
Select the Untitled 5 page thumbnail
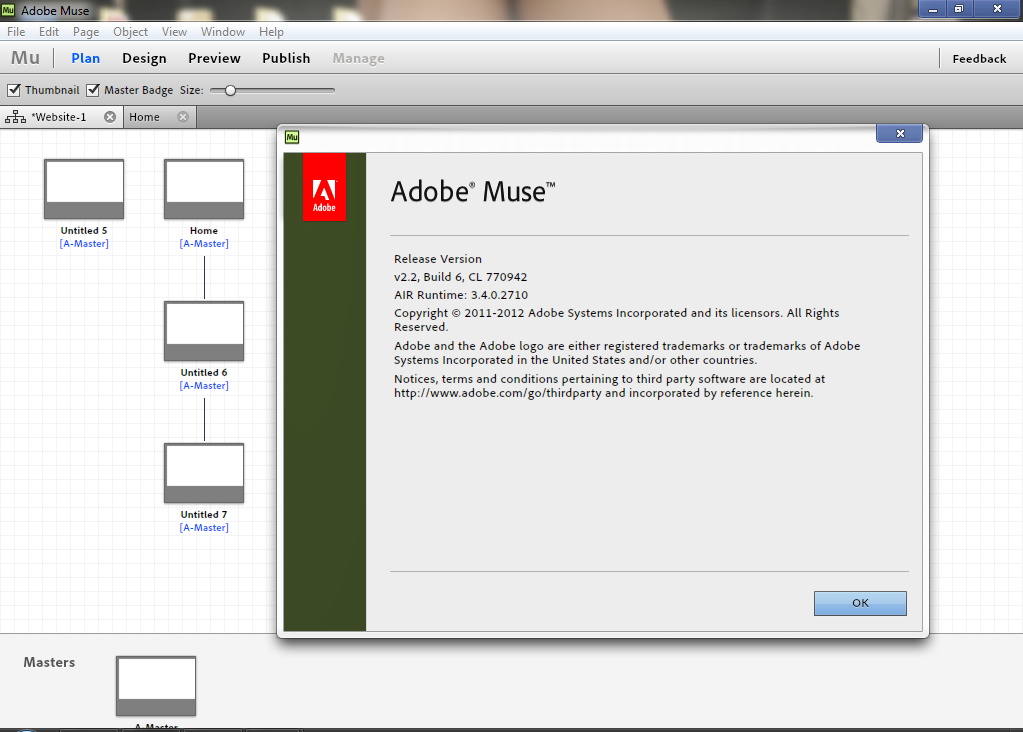(84, 189)
